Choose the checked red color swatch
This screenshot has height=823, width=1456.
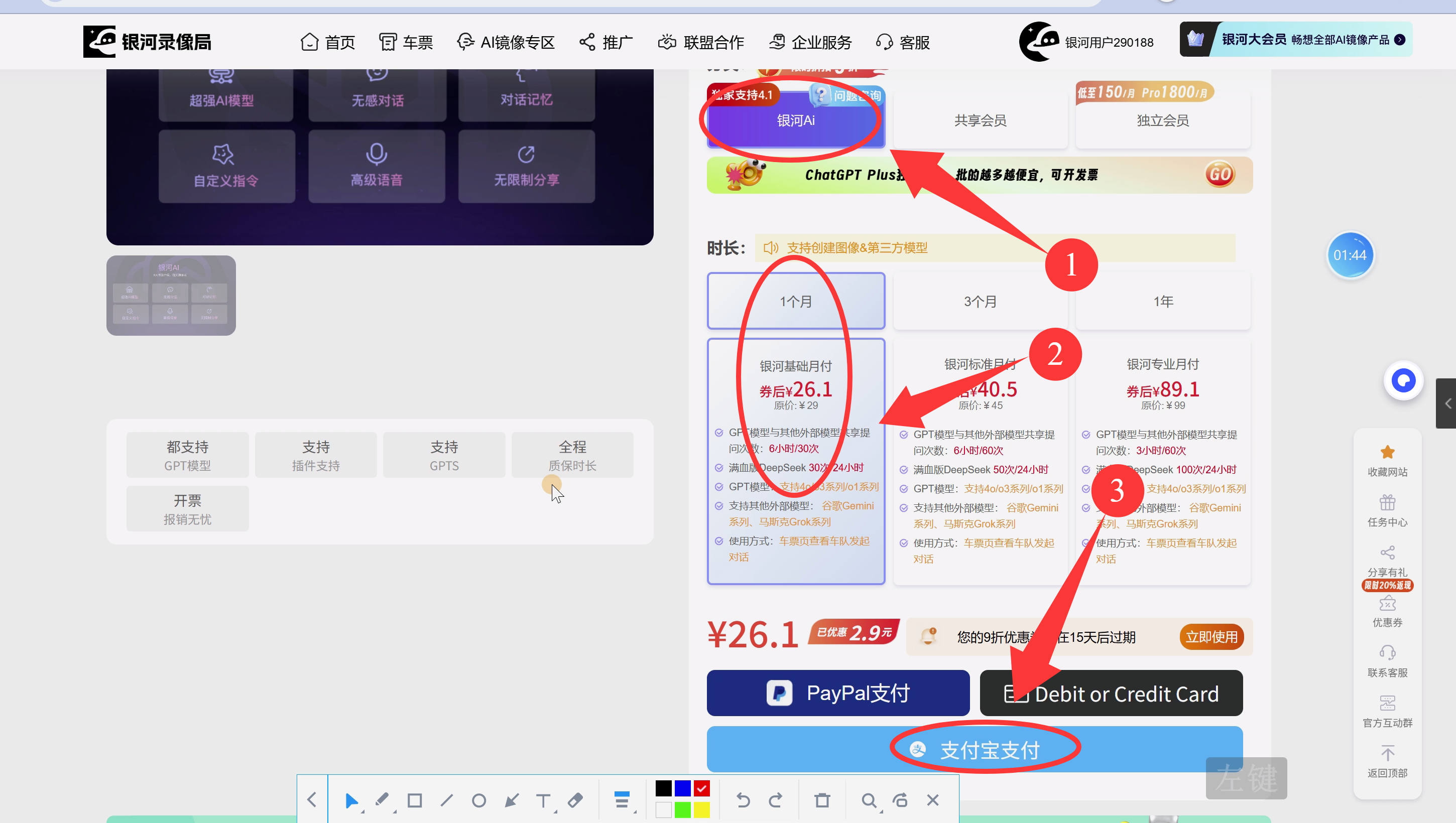pos(702,788)
